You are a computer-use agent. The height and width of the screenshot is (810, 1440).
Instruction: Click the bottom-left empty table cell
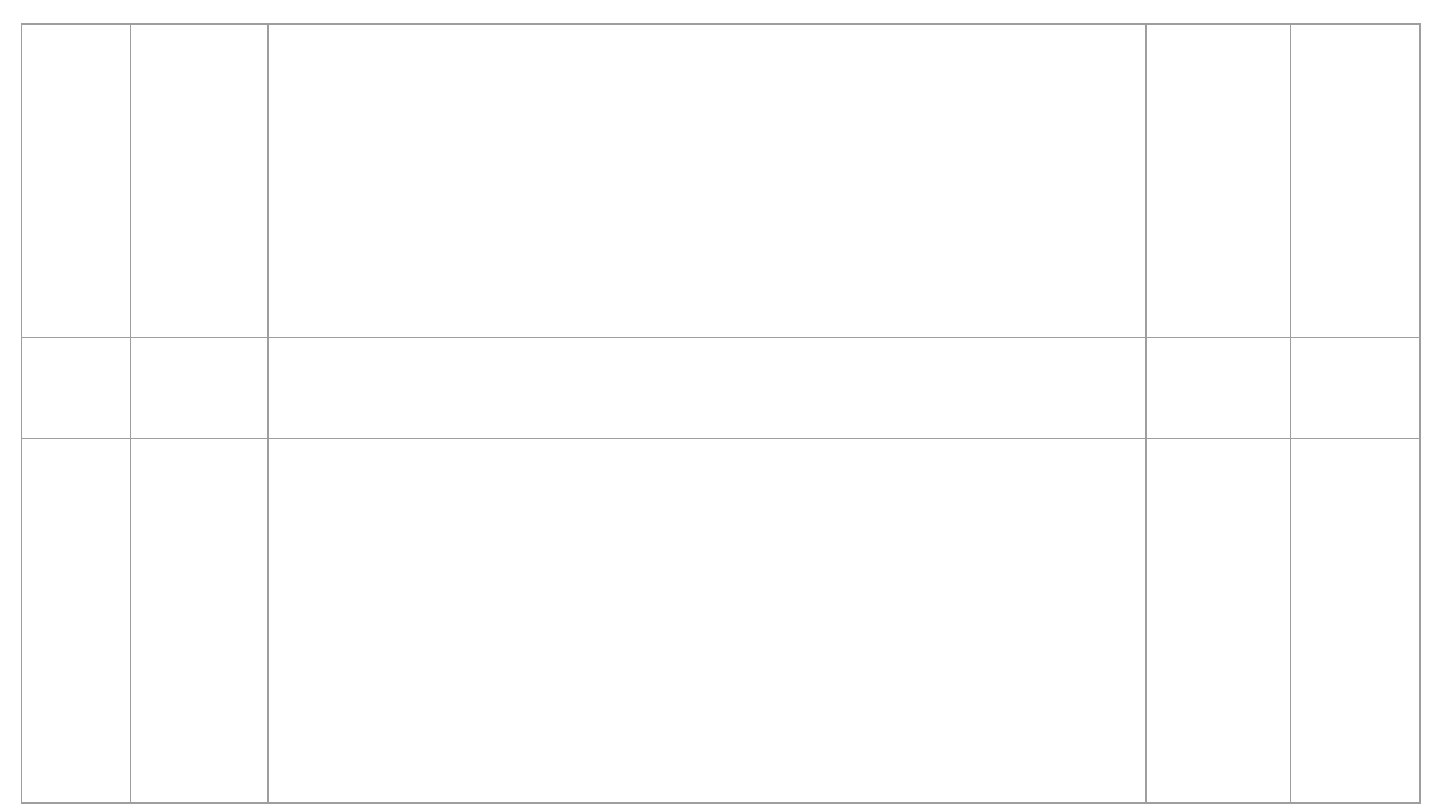coord(76,620)
